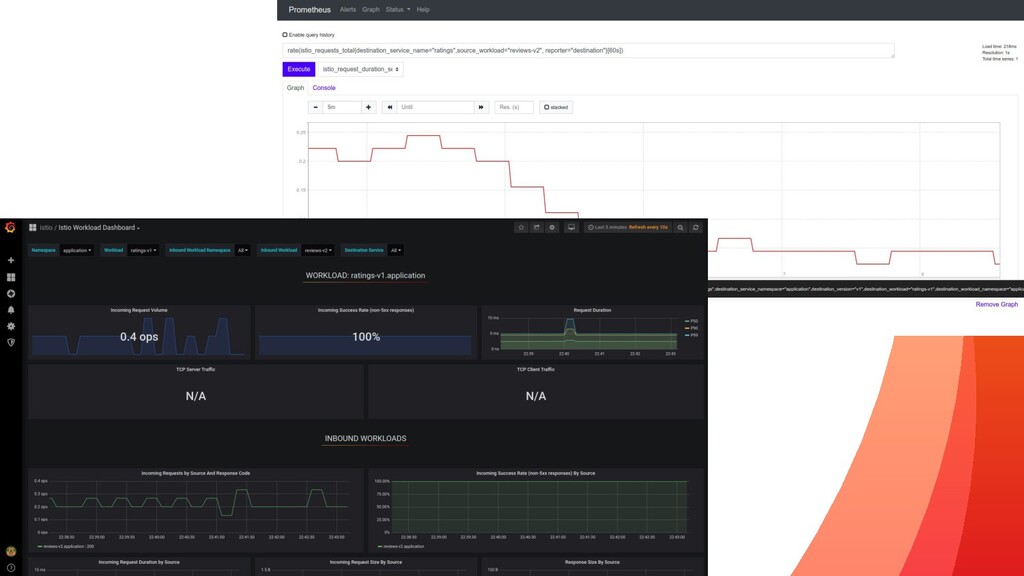Click the Incoming Request Duration by Source title
This screenshot has height=576, width=1024.
pyautogui.click(x=139, y=562)
